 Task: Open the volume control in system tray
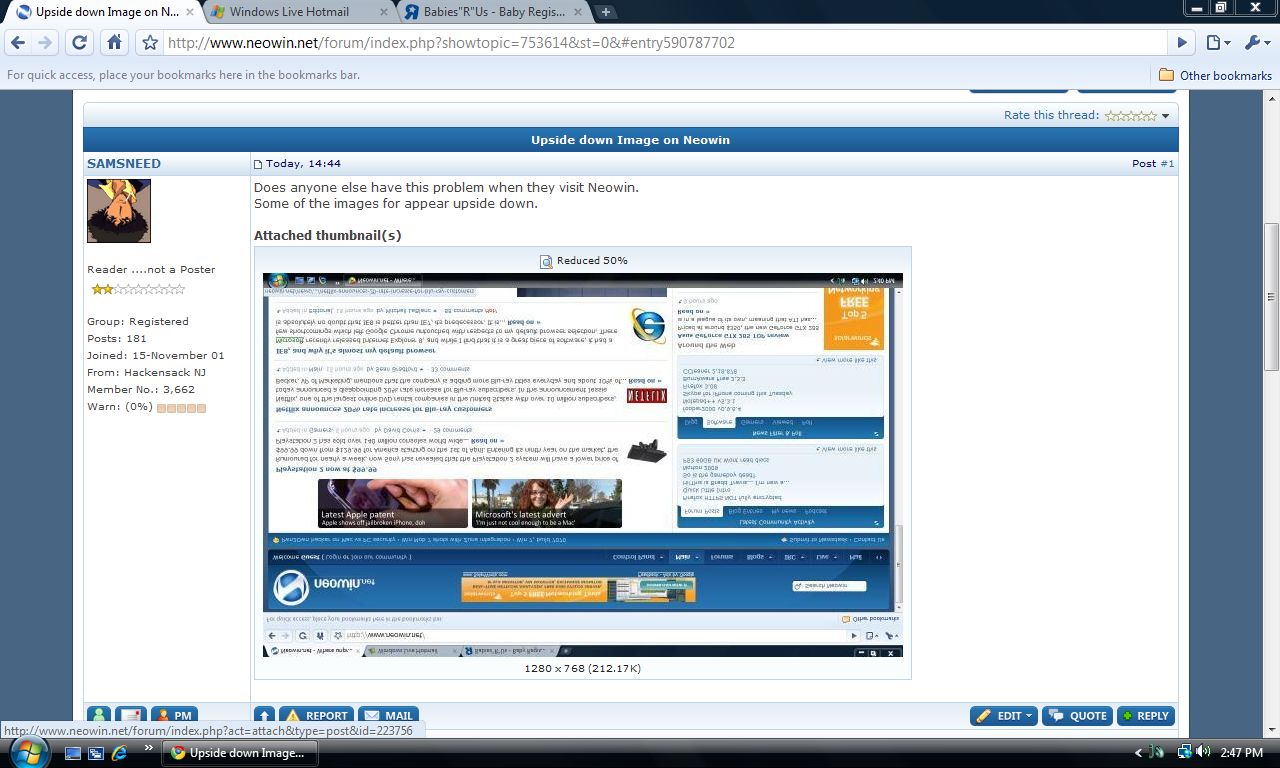click(x=1203, y=752)
